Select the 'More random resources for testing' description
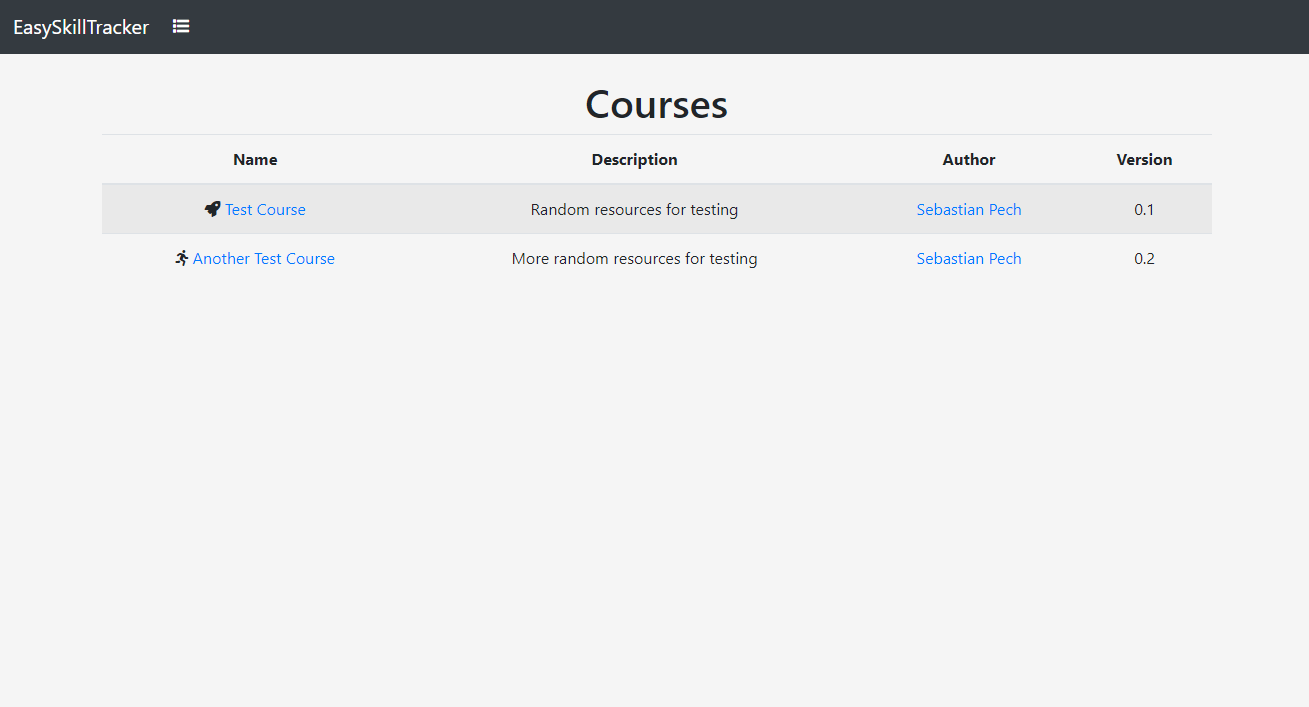 tap(634, 258)
